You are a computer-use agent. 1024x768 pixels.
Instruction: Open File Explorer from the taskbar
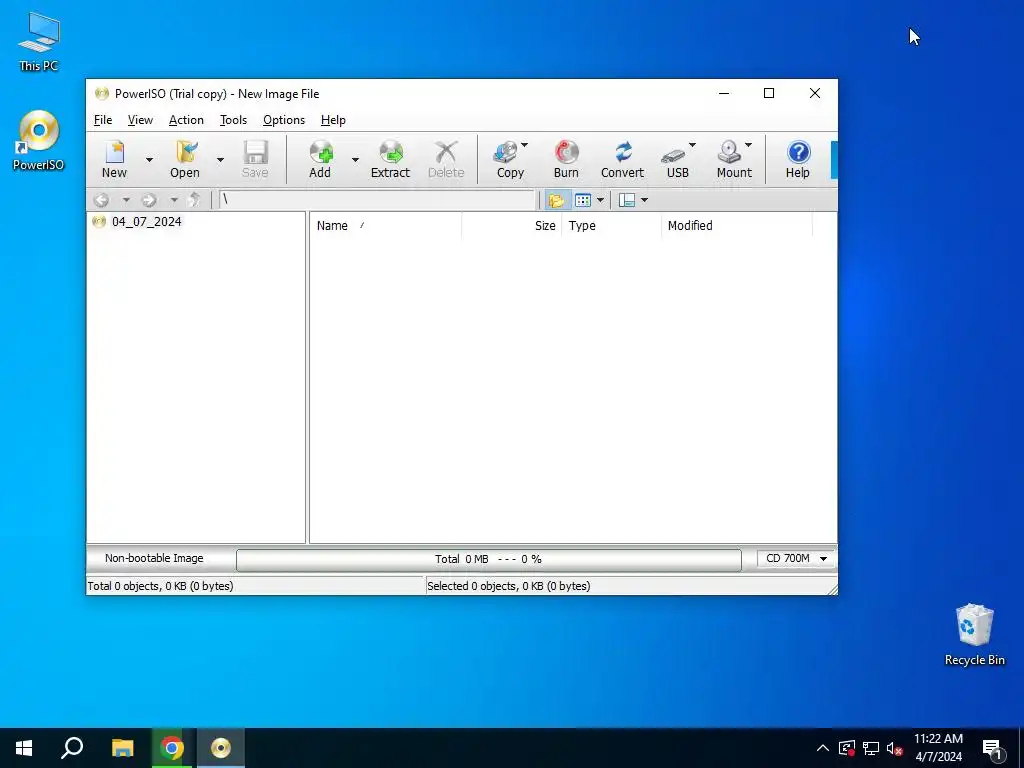click(x=122, y=748)
